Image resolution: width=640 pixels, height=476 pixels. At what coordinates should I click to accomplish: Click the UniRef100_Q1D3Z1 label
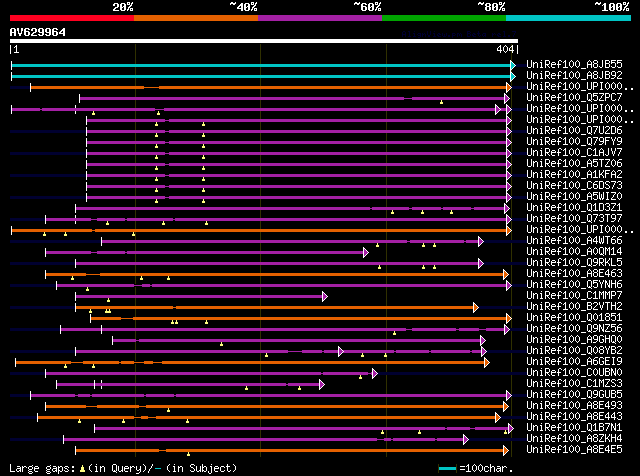(574, 208)
